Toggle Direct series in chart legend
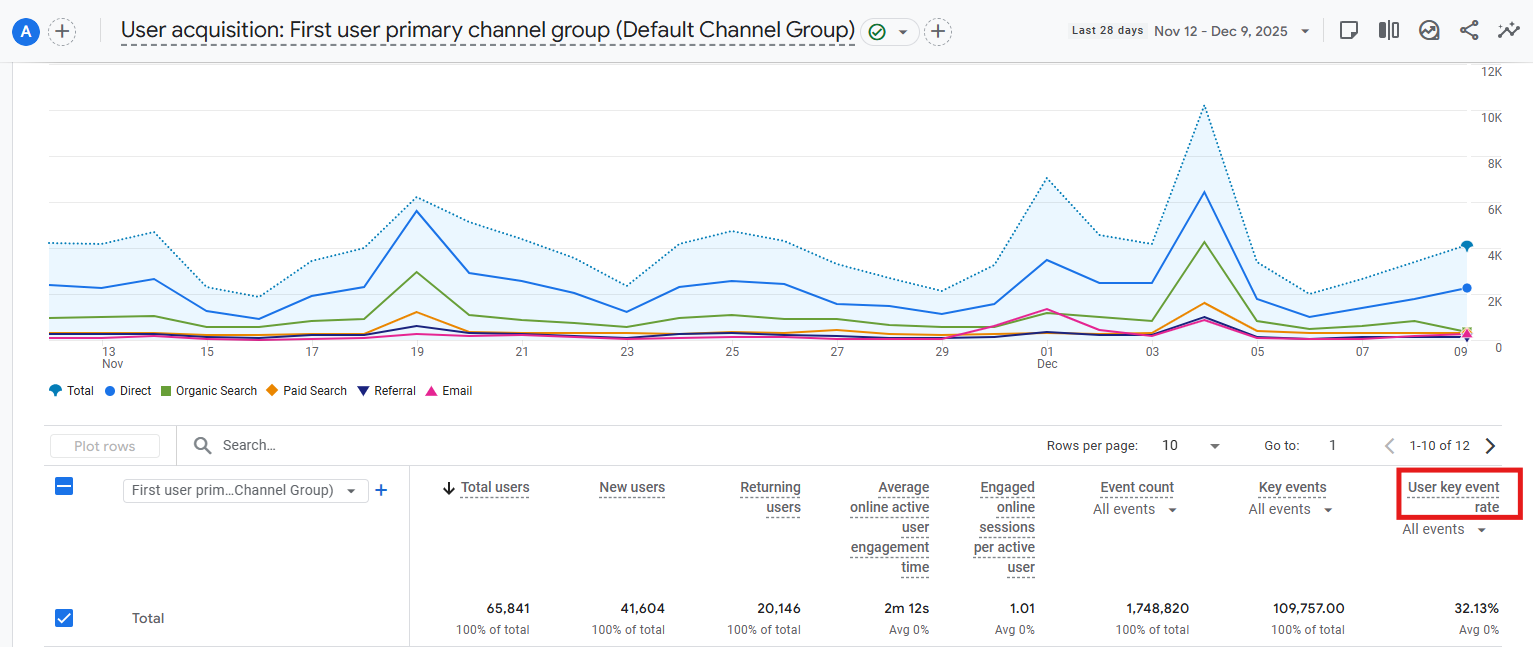This screenshot has width=1533, height=647. [x=128, y=391]
